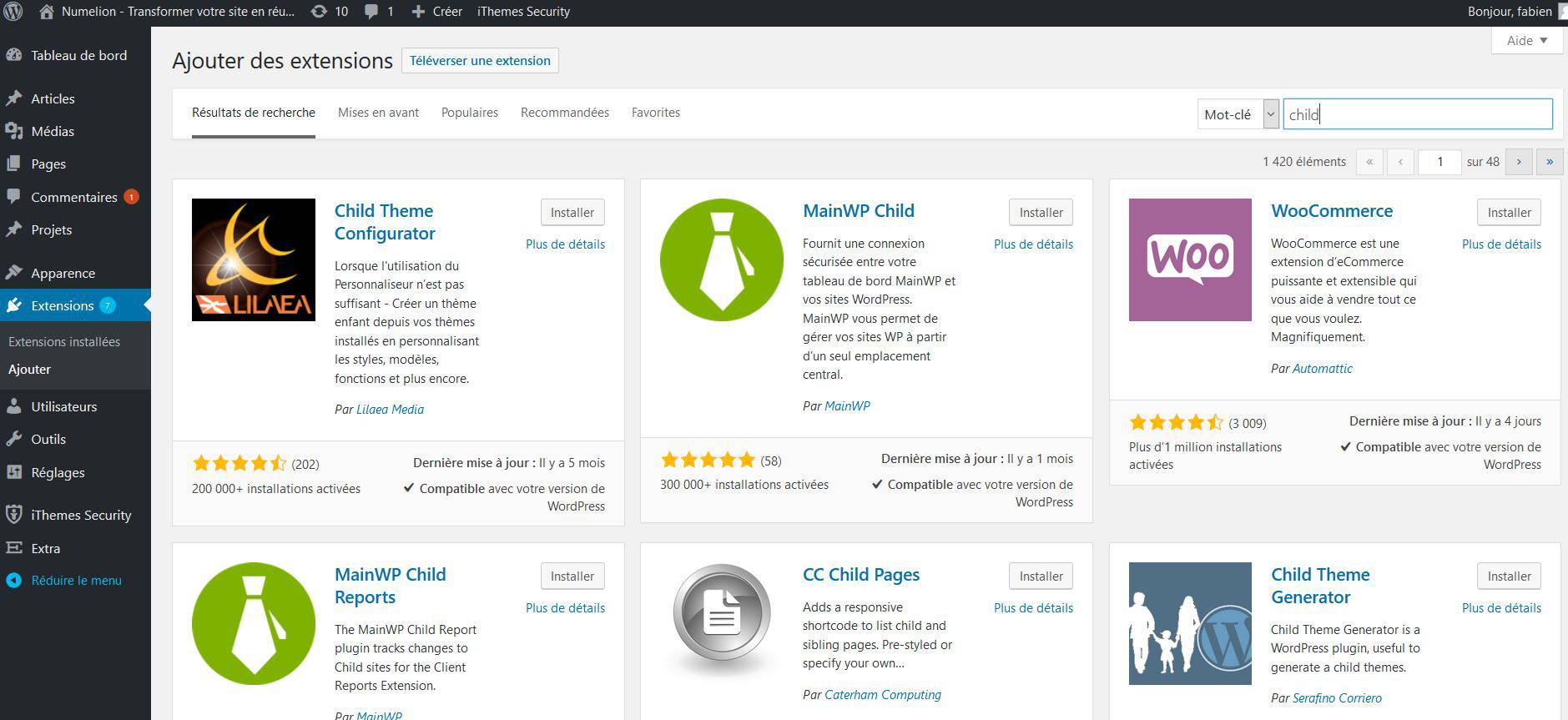Viewport: 1568px width, 720px height.
Task: Open Child Theme Configurator title link
Action: 385,222
